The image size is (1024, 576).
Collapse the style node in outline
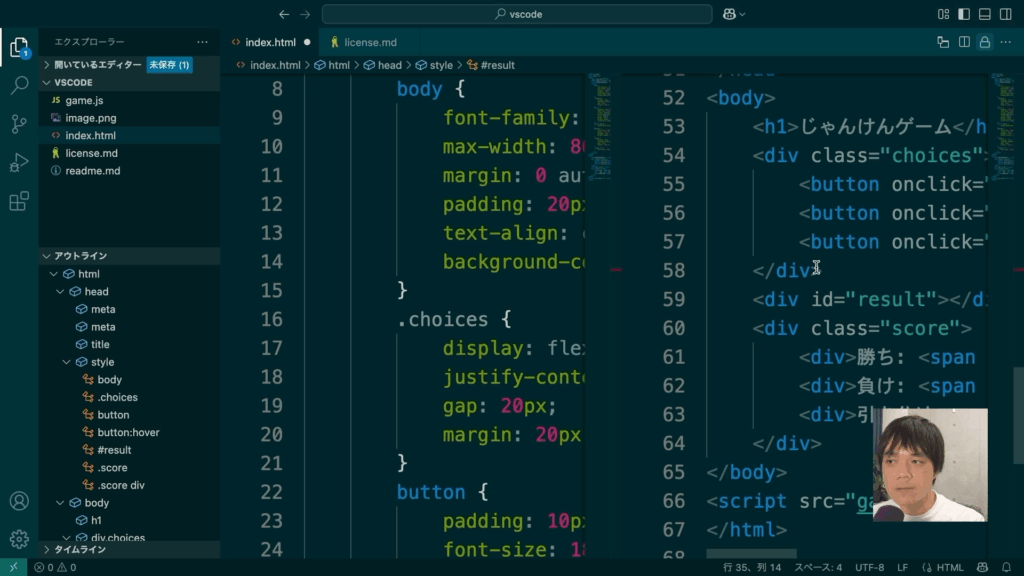coord(67,362)
